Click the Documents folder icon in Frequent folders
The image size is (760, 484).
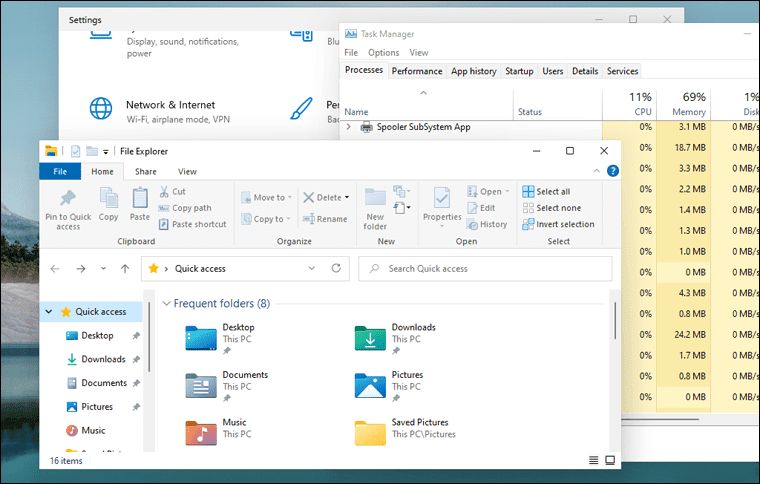tap(201, 386)
